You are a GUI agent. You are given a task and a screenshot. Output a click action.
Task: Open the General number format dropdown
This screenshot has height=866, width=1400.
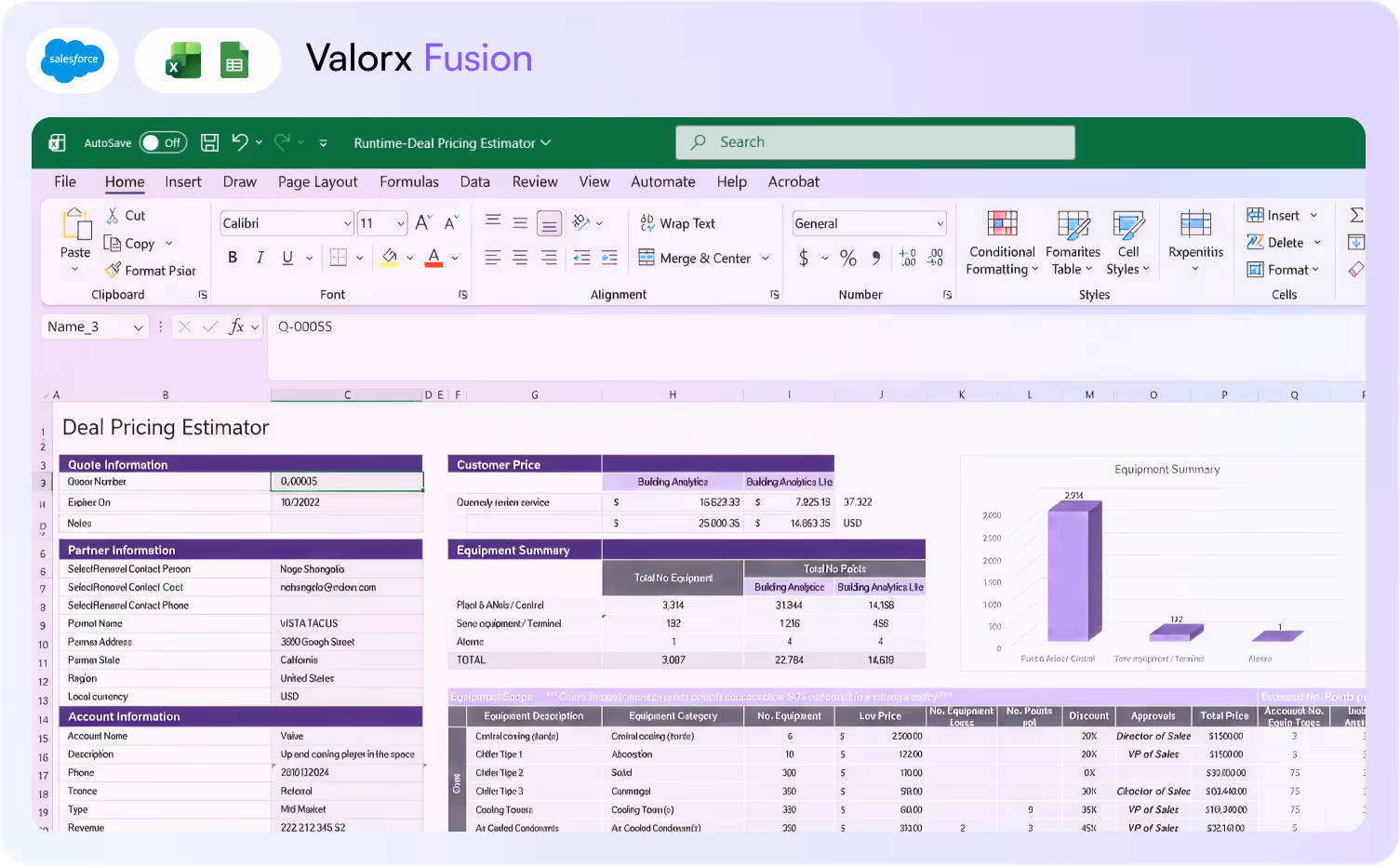point(938,223)
